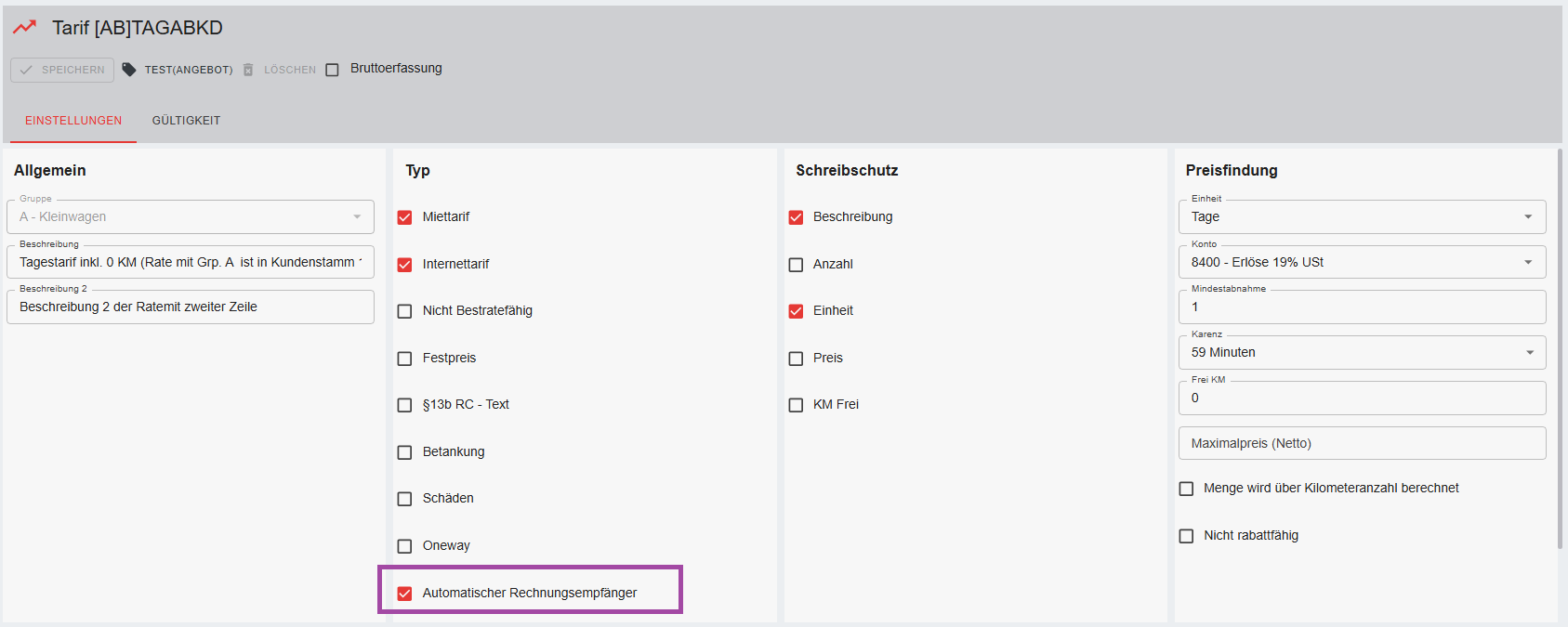Tick the Nicht rabattfähig checkbox
Screen dimensions: 1568x627
(1186, 536)
